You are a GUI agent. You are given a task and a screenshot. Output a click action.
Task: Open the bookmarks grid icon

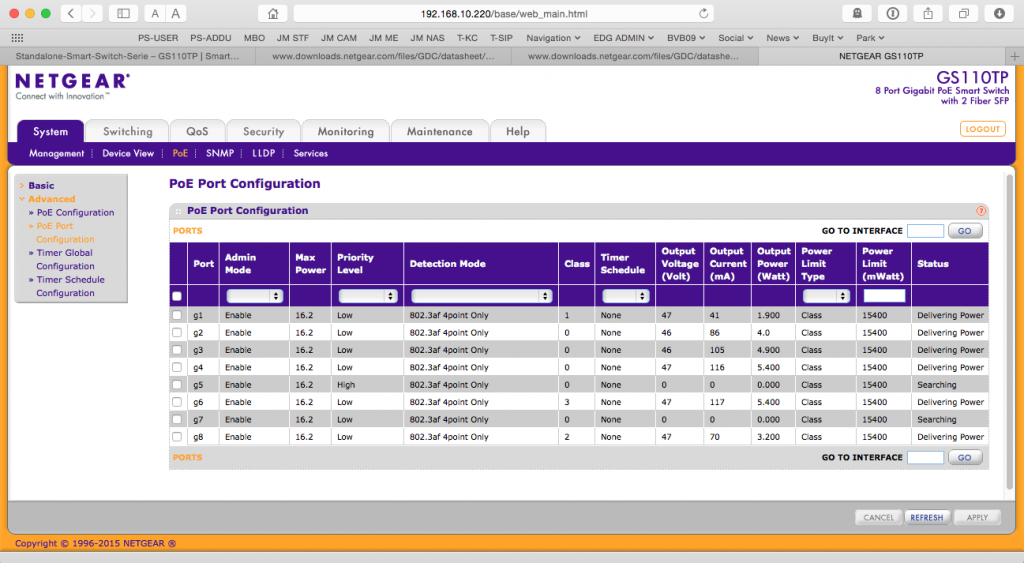[18, 38]
